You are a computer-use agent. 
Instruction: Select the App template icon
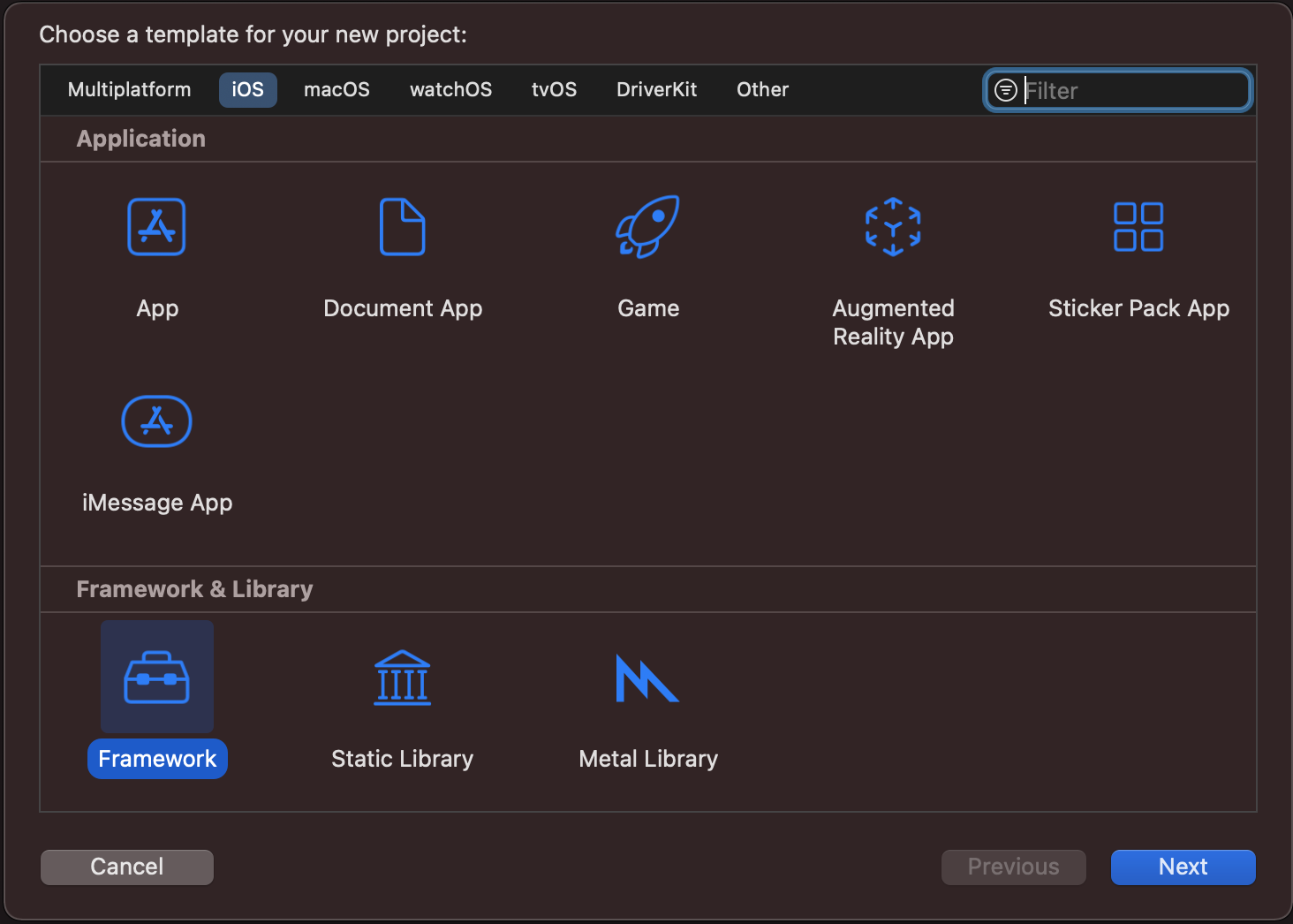156,227
